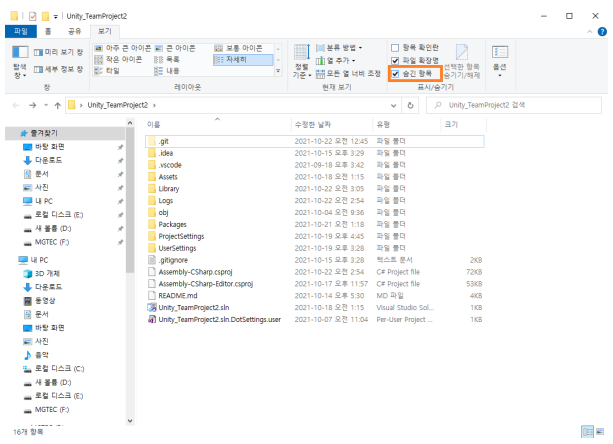This screenshot has height=444, width=613.
Task: Go up one folder level arrow
Action: tap(57, 105)
